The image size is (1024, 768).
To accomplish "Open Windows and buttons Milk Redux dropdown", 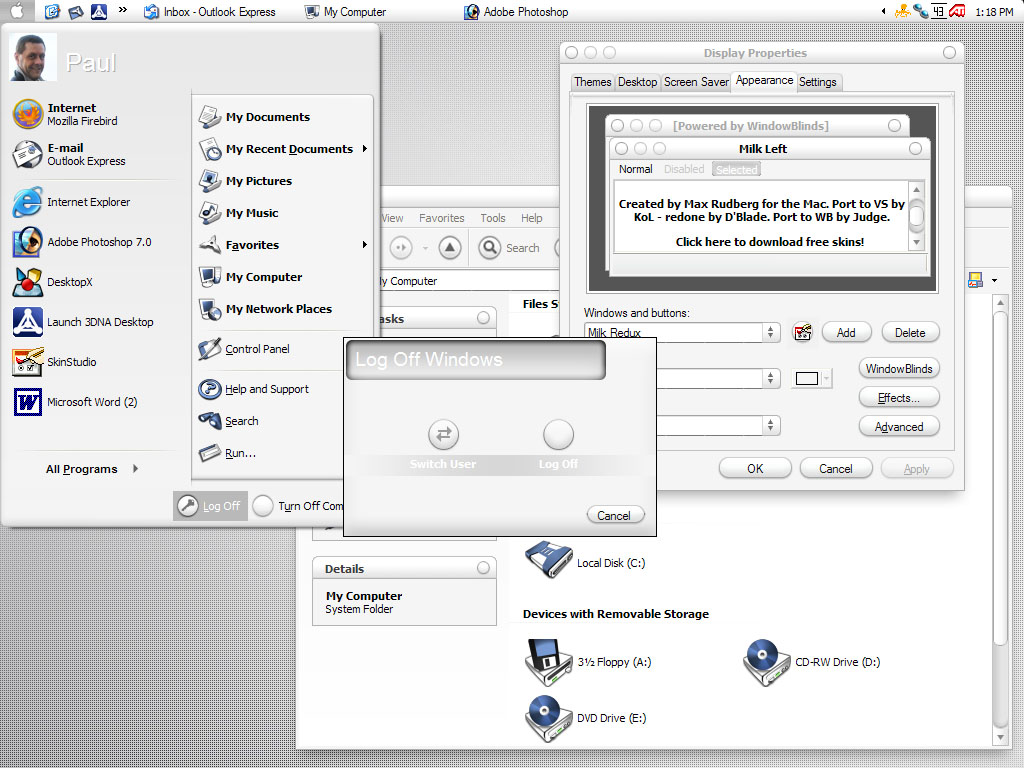I will pyautogui.click(x=771, y=332).
